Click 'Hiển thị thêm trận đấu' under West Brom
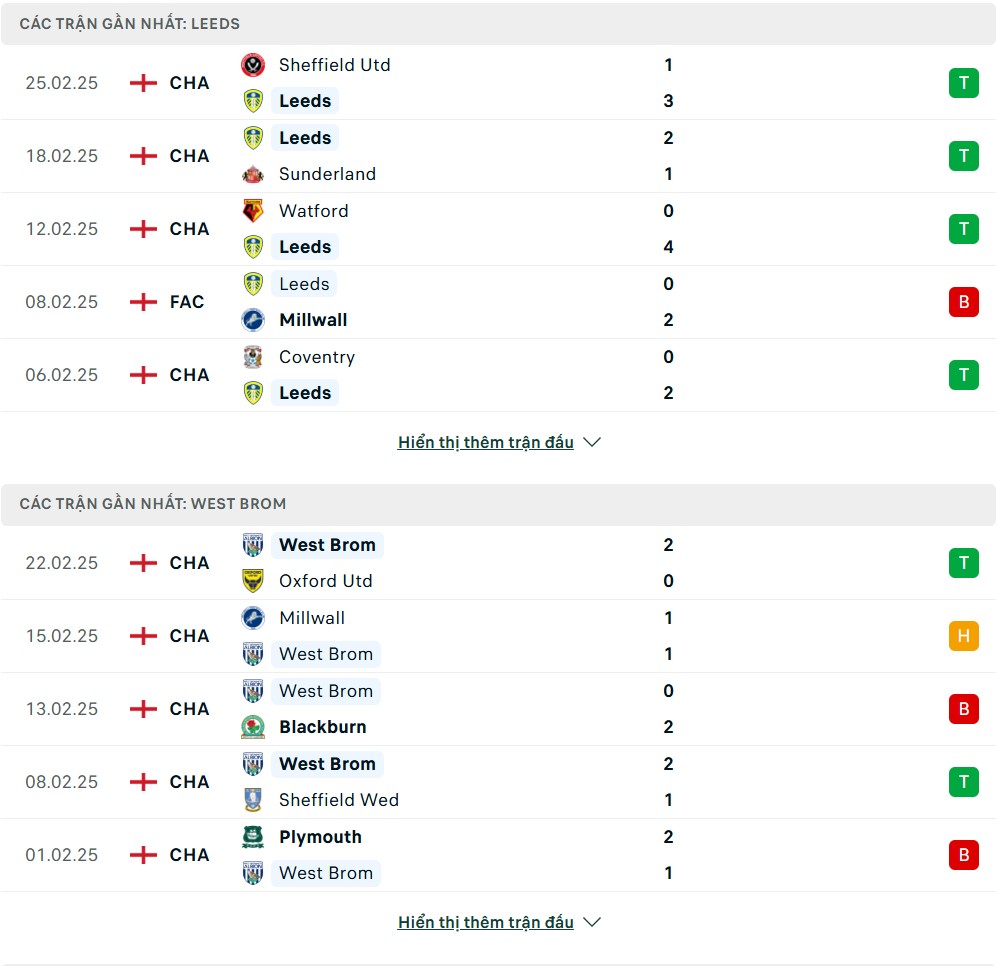997x966 pixels. point(485,922)
